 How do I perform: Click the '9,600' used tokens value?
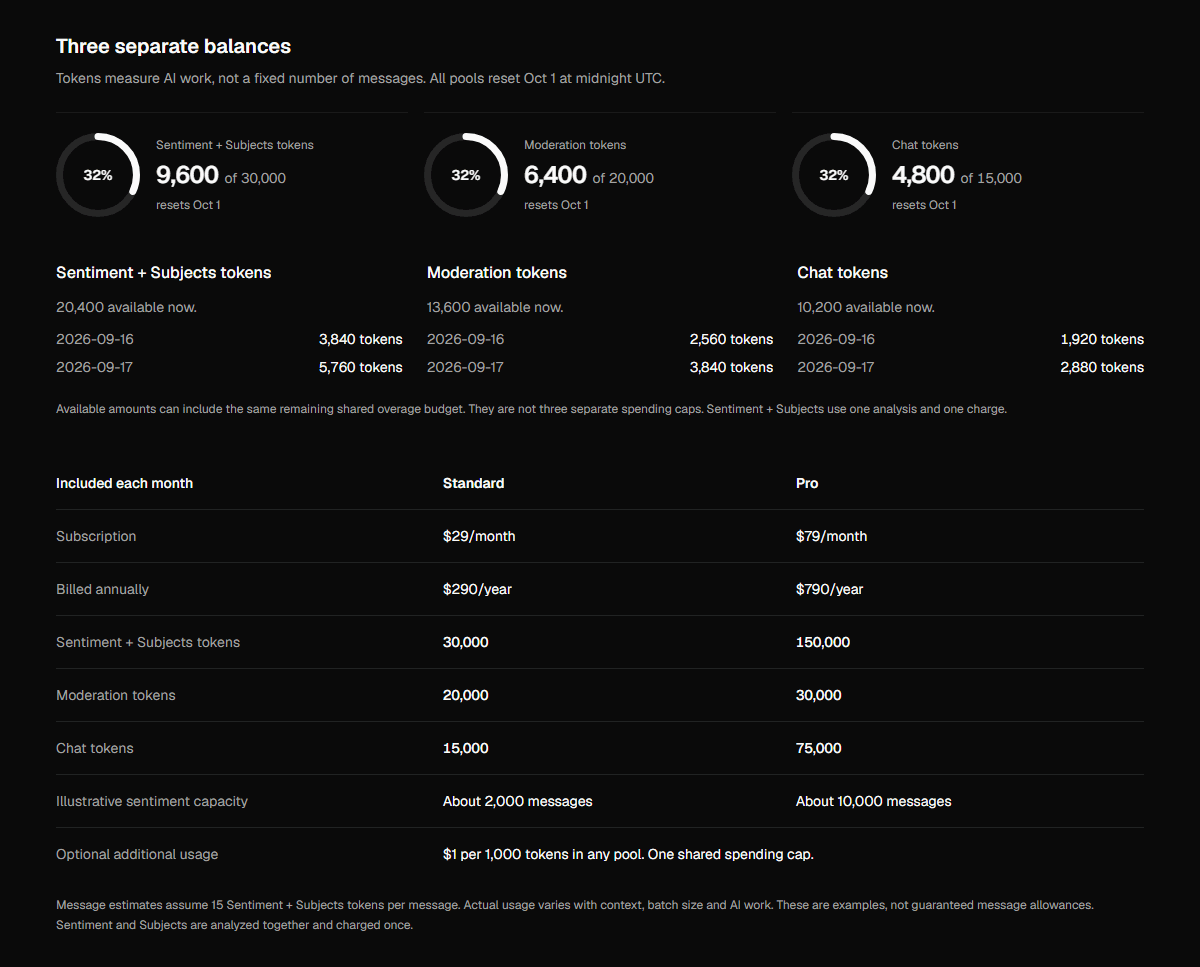click(x=187, y=175)
